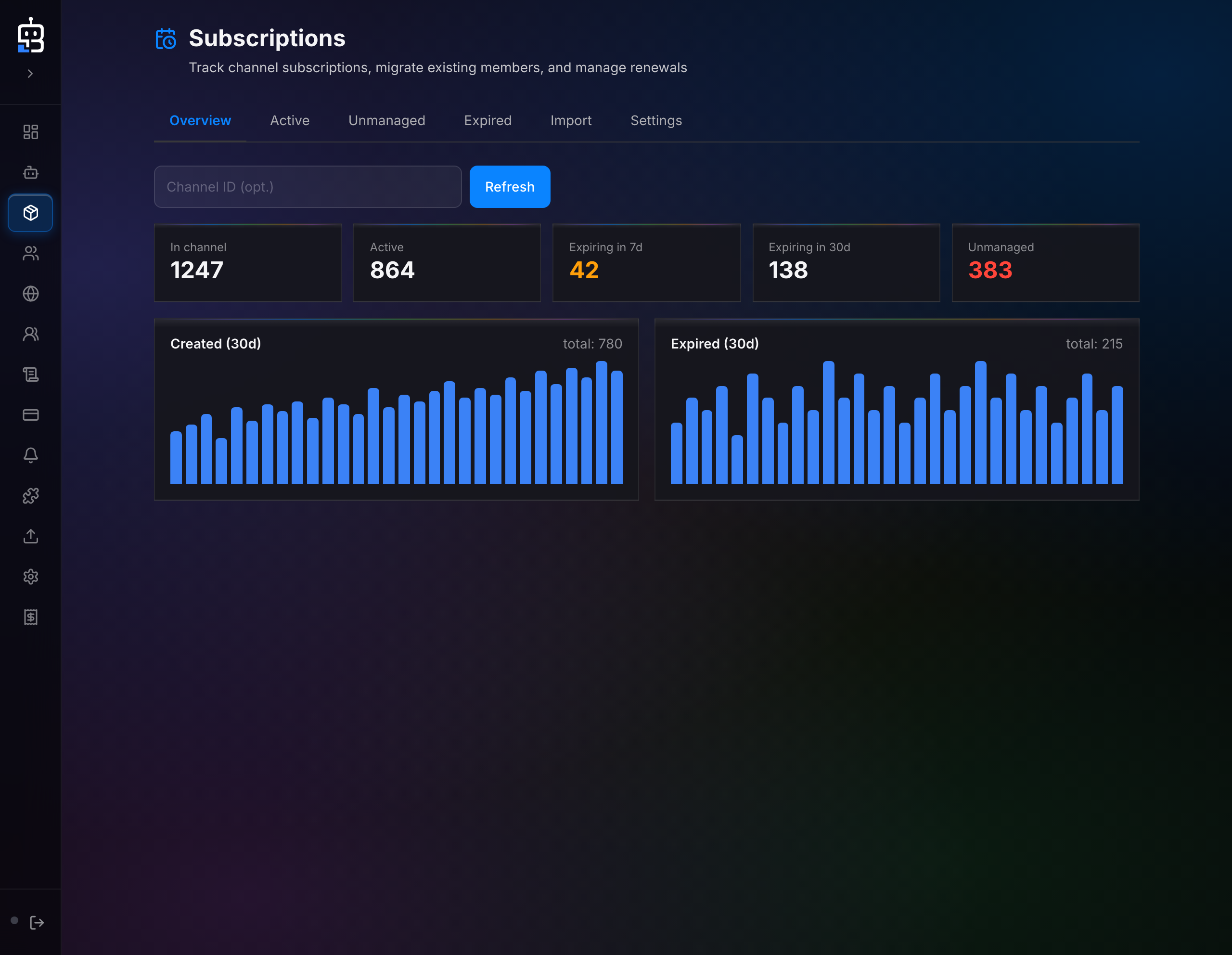Open the globe icon in sidebar
Image resolution: width=1232 pixels, height=955 pixels.
pos(30,294)
